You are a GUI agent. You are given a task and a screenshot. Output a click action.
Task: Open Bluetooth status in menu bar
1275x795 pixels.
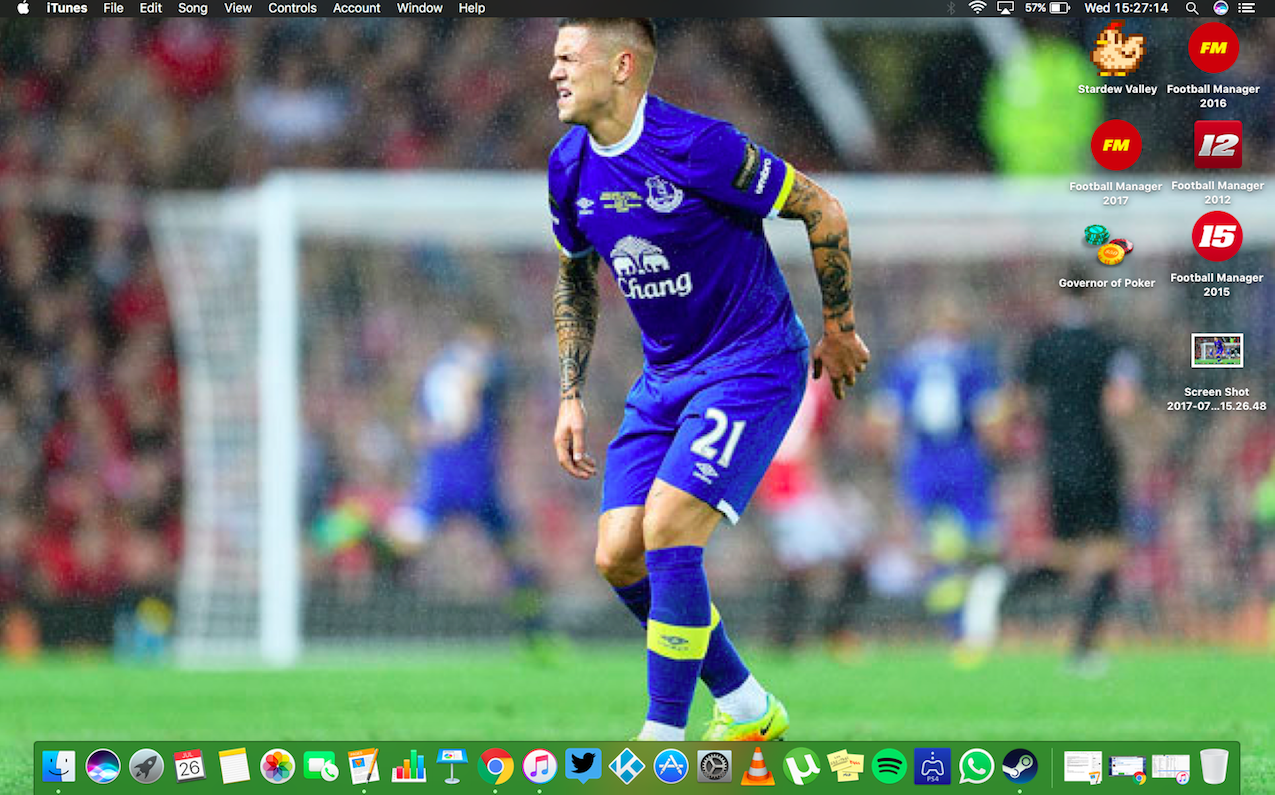pos(951,8)
